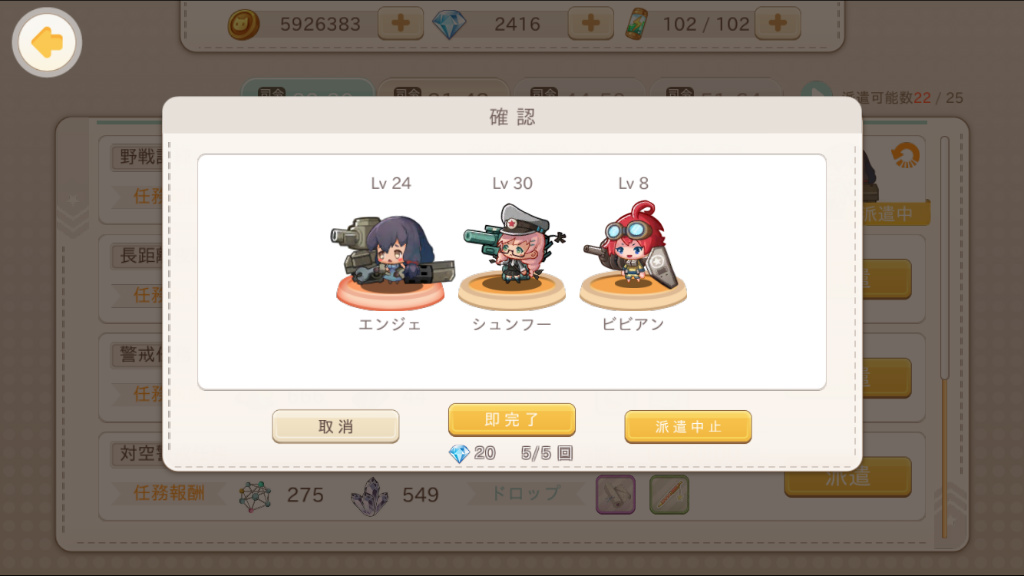Click the 派遣 dispatch button in last row
This screenshot has width=1024, height=576.
point(848,477)
